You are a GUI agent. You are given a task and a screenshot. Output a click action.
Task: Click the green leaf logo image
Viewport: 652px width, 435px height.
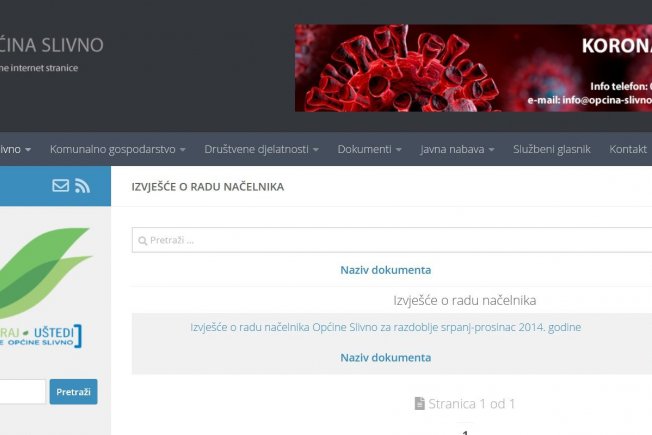point(45,272)
